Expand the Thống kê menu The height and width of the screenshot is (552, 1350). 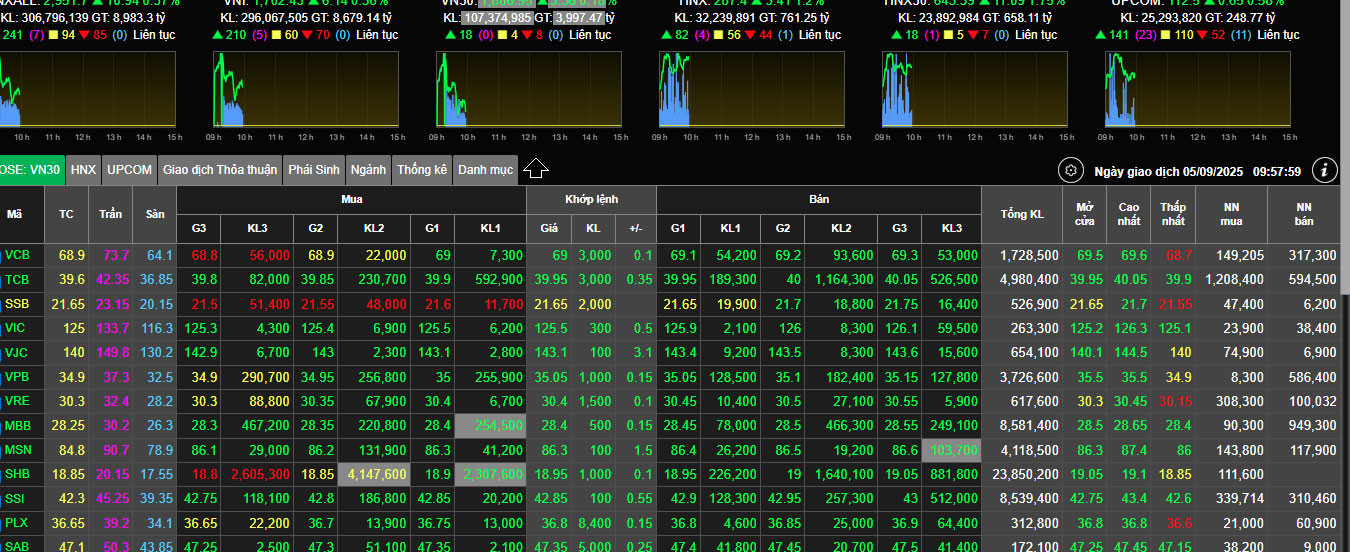[x=422, y=170]
